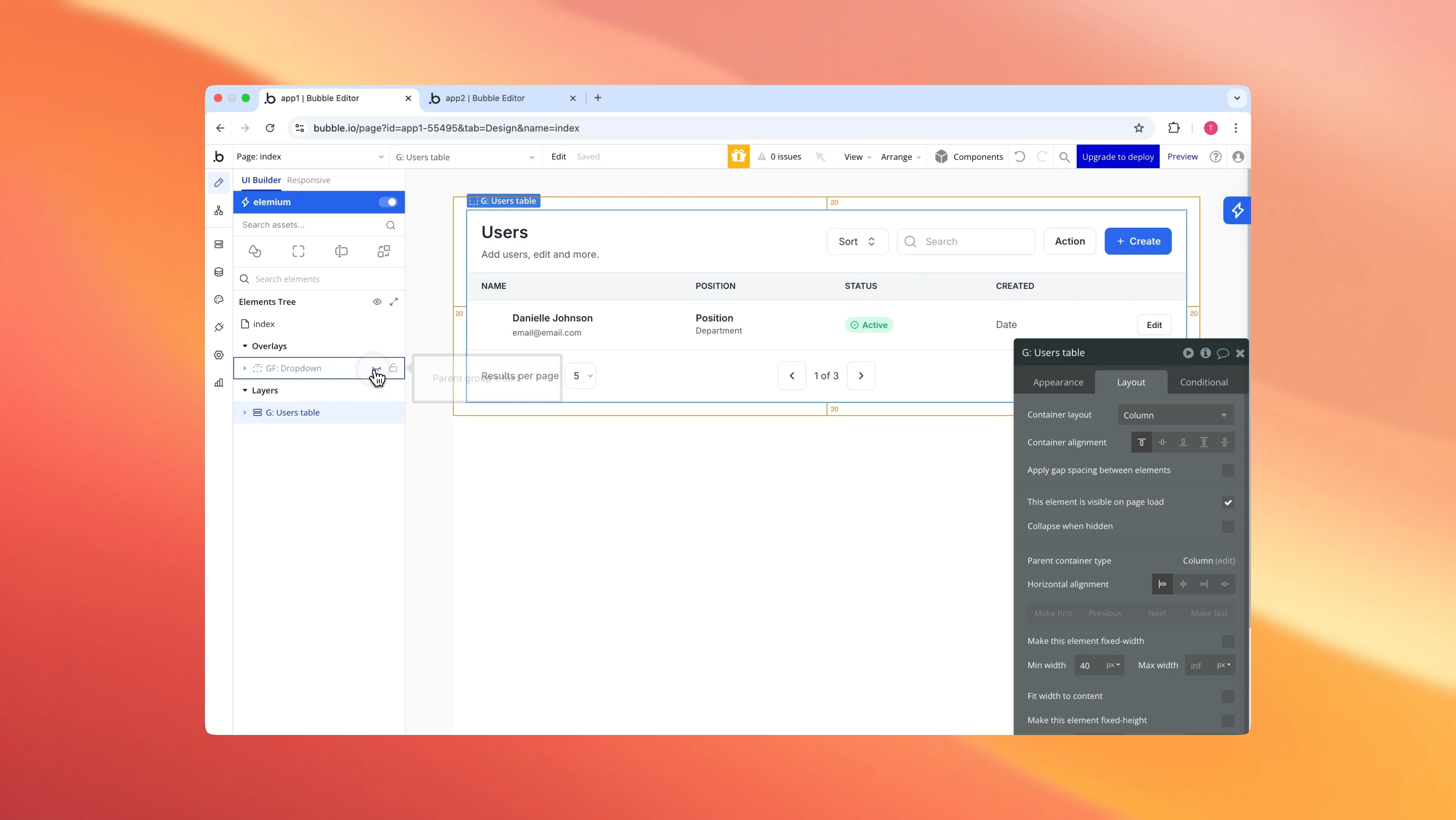1456x820 pixels.
Task: Check Make this element fixed-height
Action: click(x=1228, y=721)
